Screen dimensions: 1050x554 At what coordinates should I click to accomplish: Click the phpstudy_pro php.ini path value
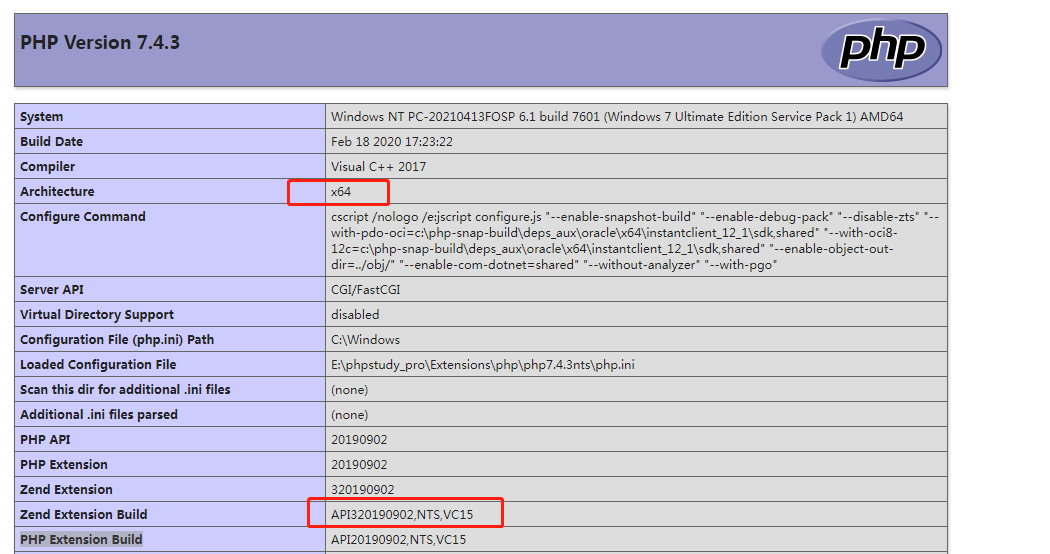pyautogui.click(x=483, y=364)
